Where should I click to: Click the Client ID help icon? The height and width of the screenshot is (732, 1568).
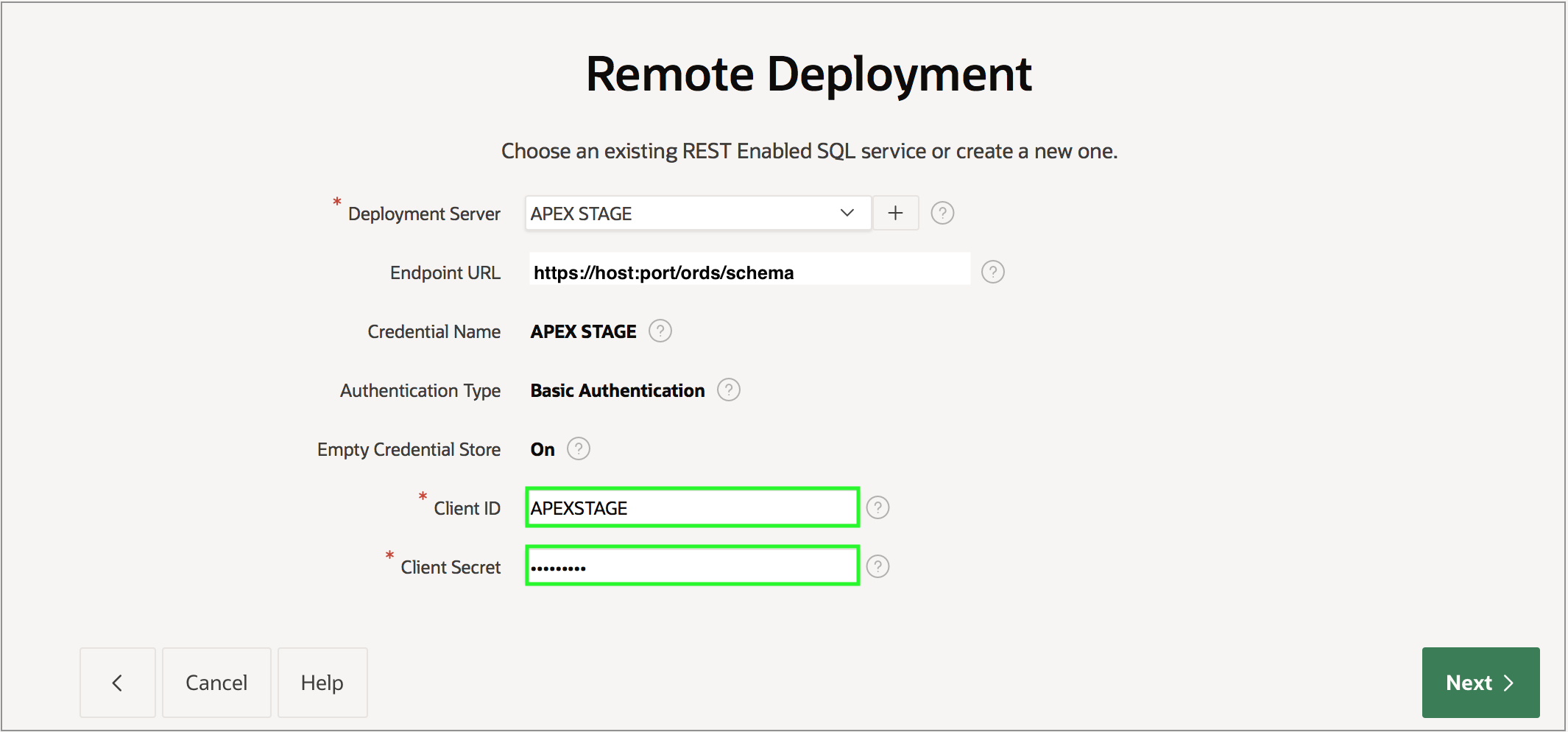click(x=877, y=508)
